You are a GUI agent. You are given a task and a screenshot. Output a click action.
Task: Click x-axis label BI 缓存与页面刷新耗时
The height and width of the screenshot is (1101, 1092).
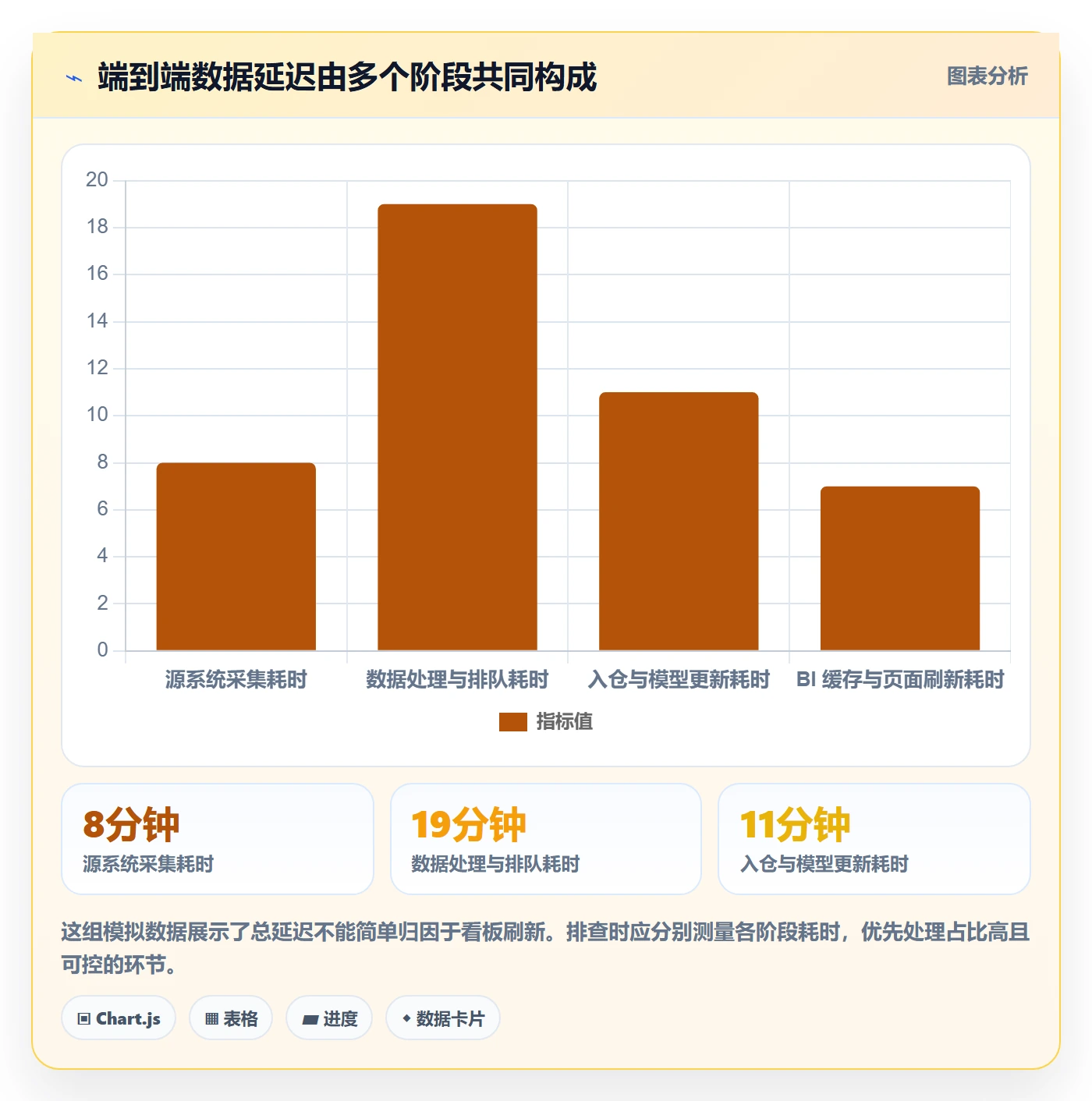pyautogui.click(x=900, y=680)
